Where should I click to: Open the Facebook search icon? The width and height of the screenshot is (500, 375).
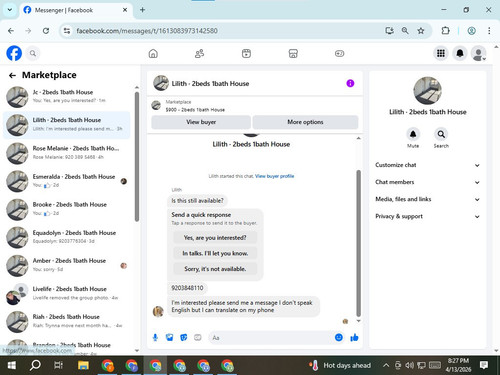pos(33,53)
